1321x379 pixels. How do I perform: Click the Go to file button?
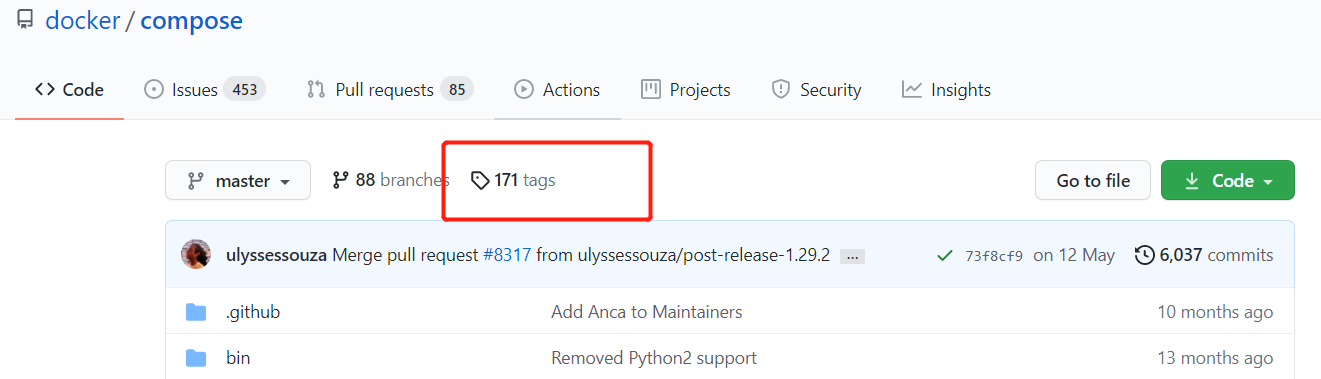tap(1093, 181)
